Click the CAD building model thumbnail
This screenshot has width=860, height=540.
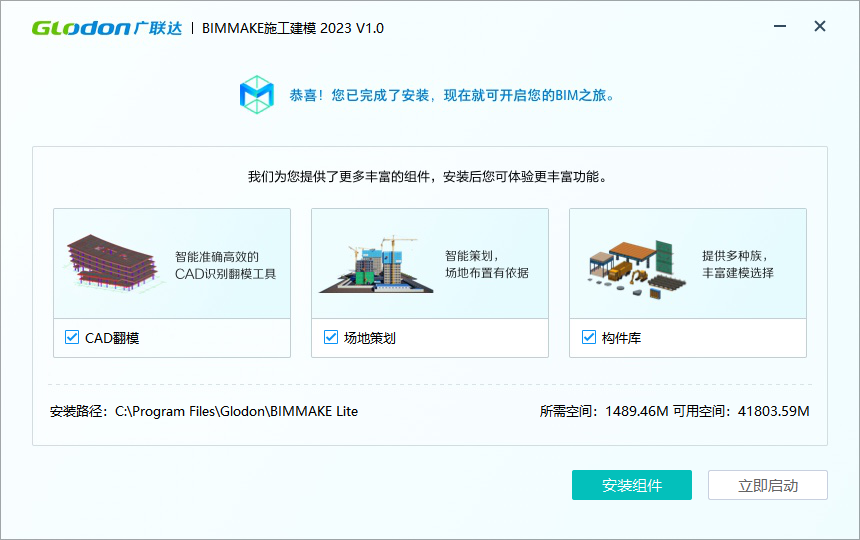click(112, 263)
